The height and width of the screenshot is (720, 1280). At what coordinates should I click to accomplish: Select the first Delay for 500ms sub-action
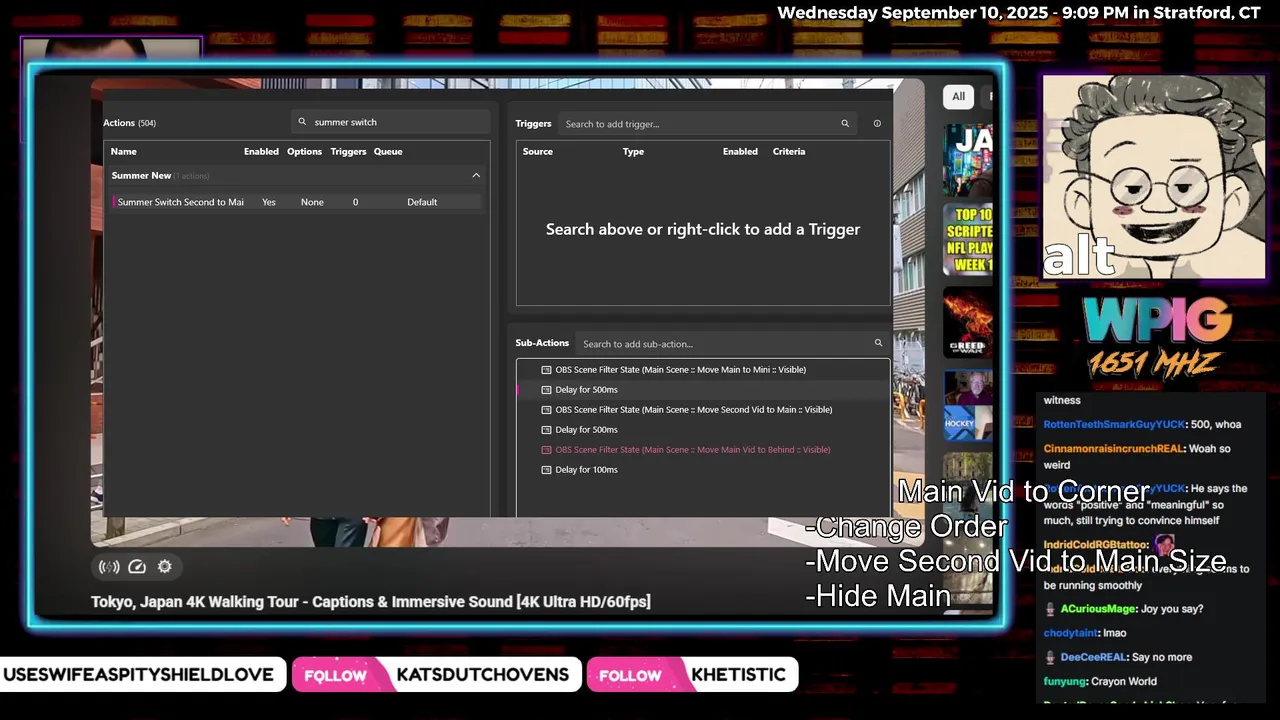(703, 390)
